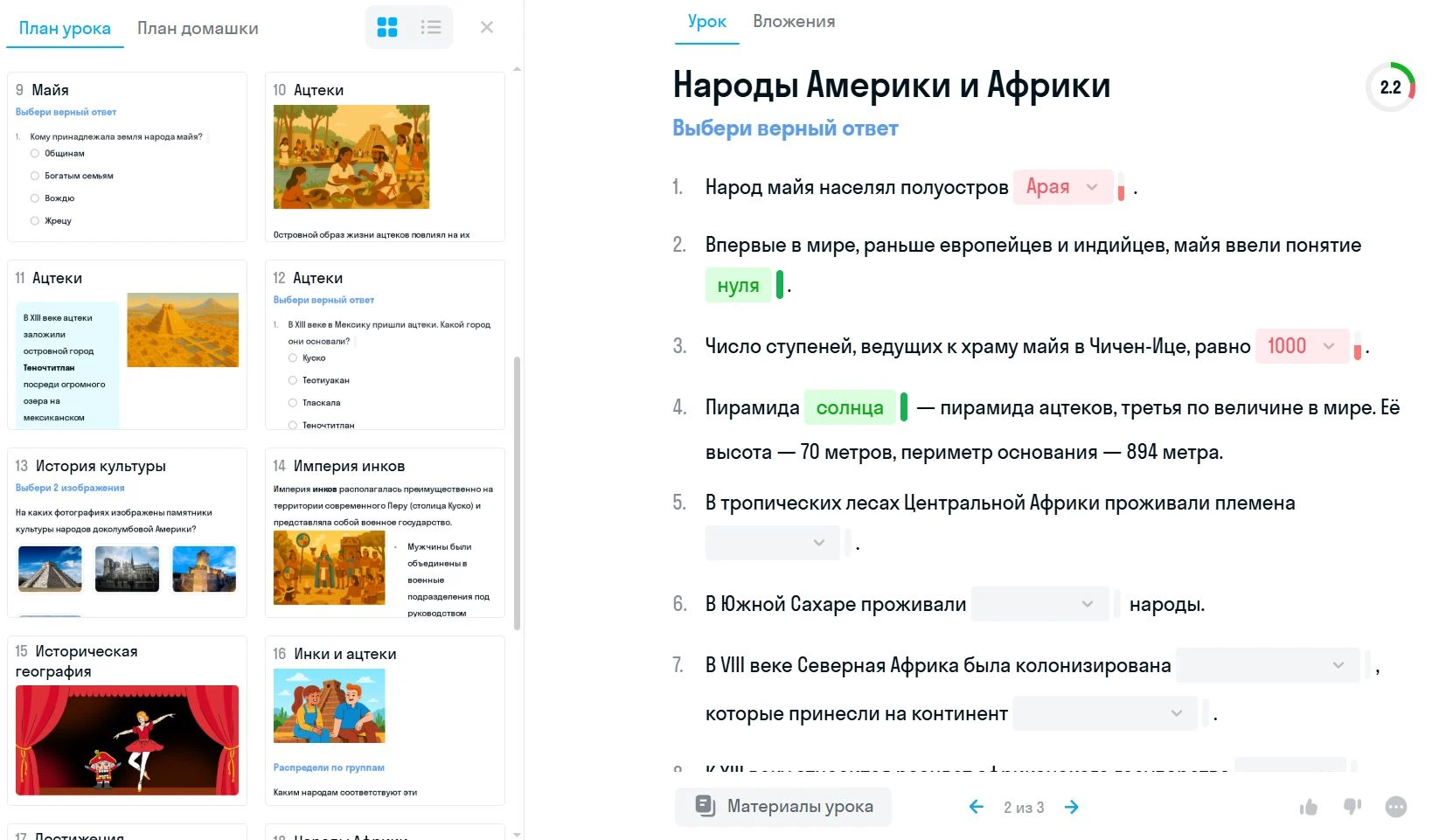Open slide 16 Инки и ацтеки image
The height and width of the screenshot is (840, 1446).
click(329, 705)
